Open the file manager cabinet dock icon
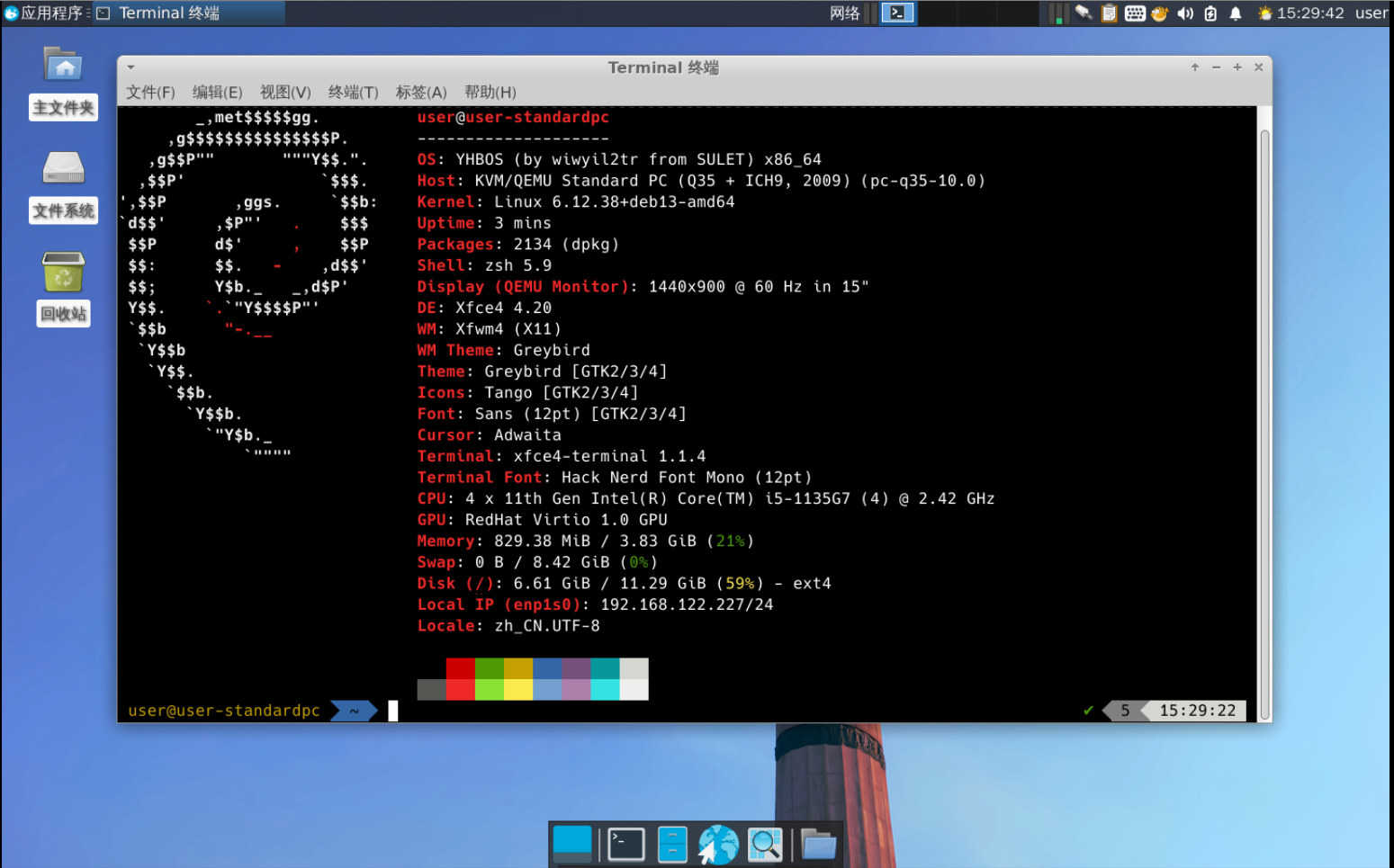The image size is (1394, 868). [672, 845]
